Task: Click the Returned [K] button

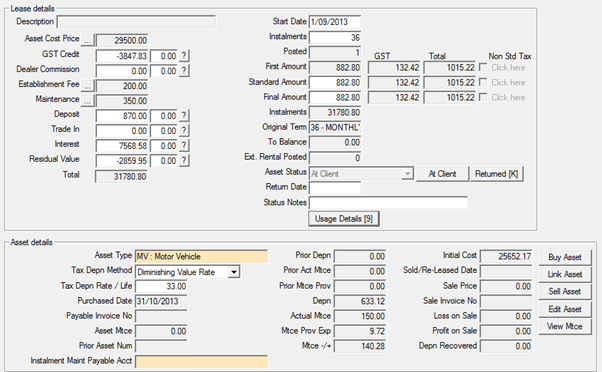Action: [x=496, y=174]
